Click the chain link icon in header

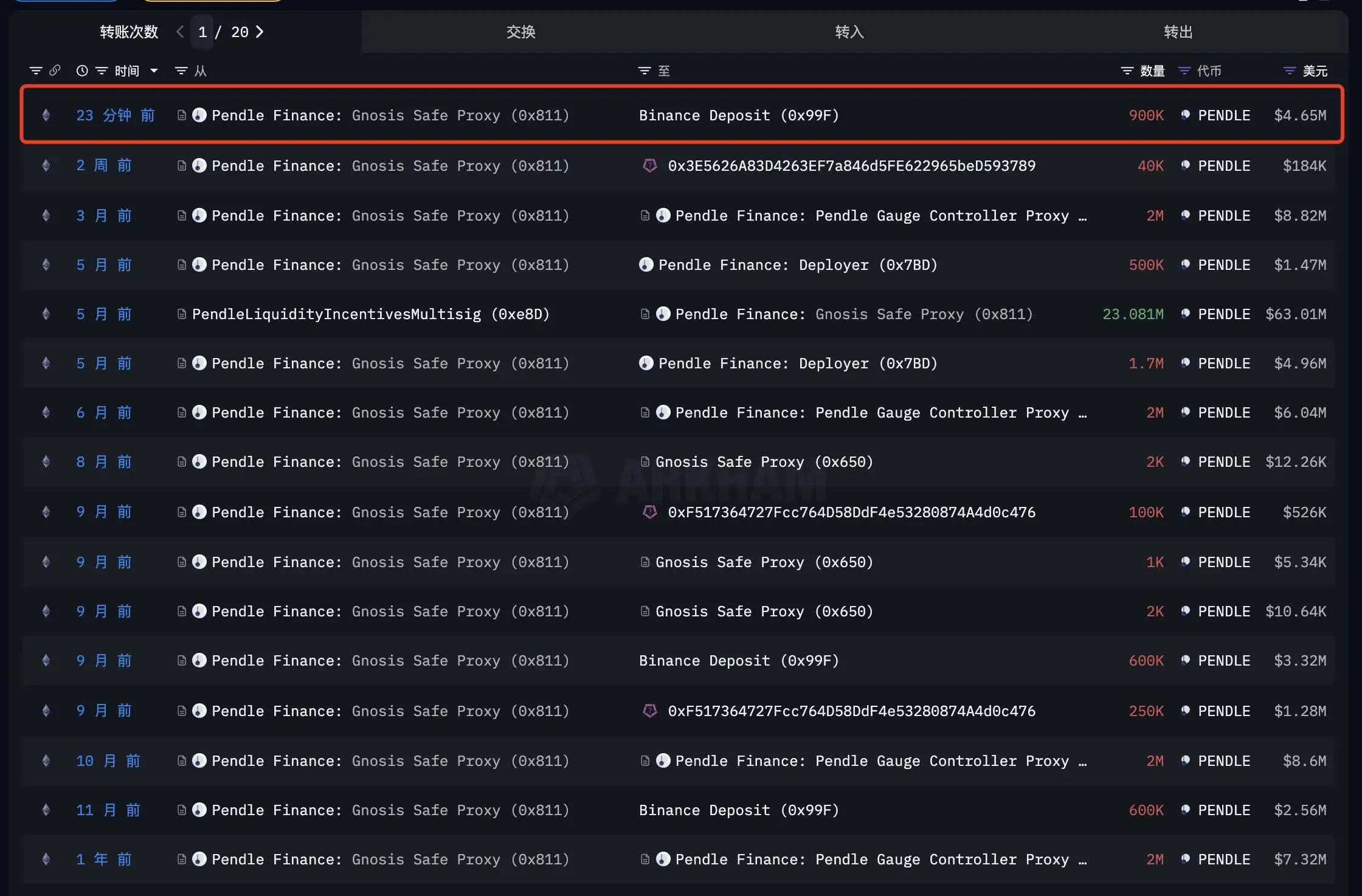tap(55, 71)
